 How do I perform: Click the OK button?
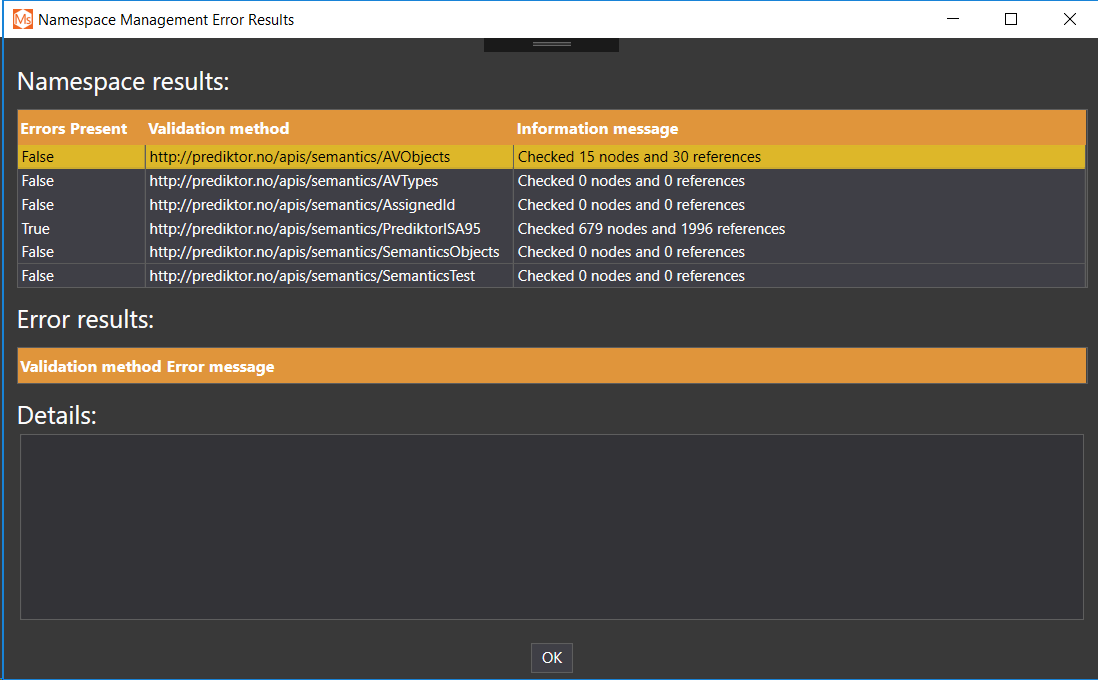pyautogui.click(x=552, y=658)
